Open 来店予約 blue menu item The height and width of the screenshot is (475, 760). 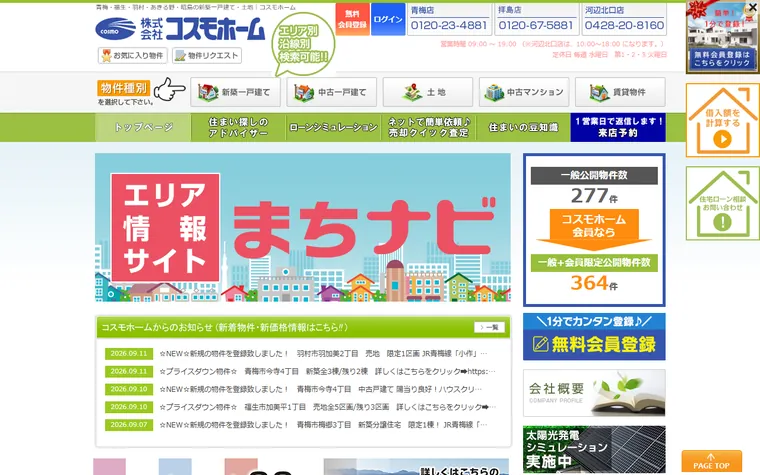pyautogui.click(x=618, y=127)
